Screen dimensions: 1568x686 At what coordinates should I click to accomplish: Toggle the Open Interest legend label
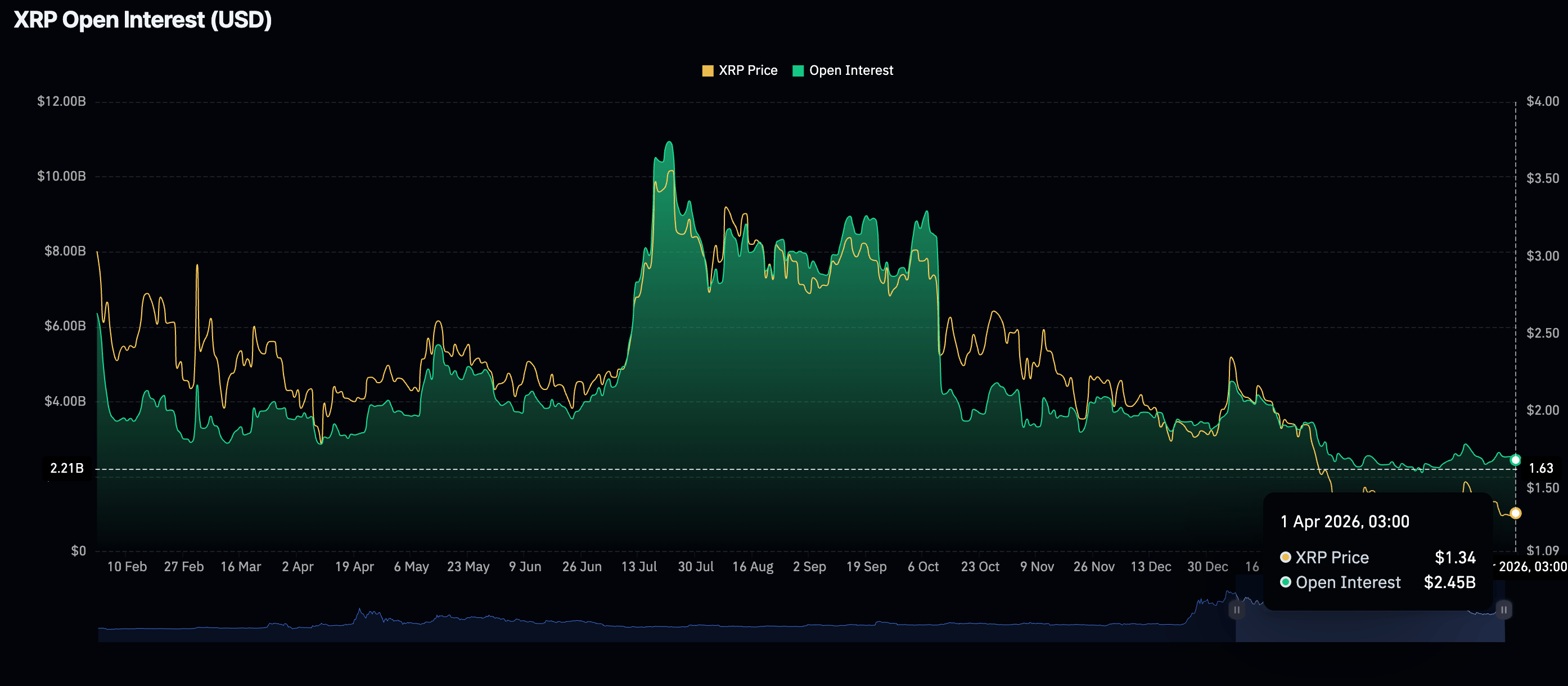coord(851,71)
